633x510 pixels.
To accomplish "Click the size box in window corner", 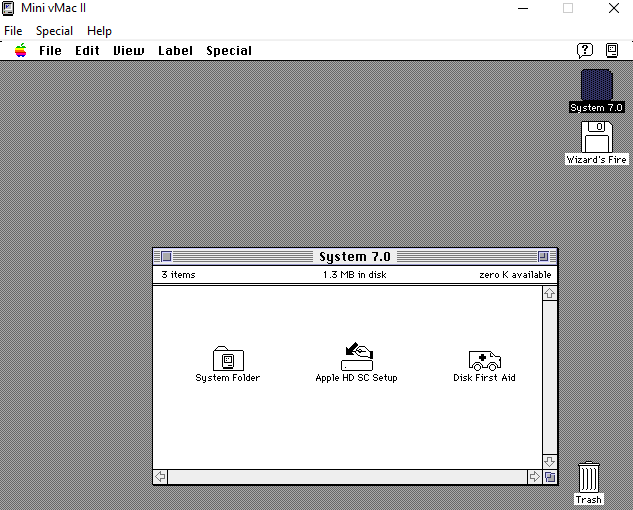I will point(550,477).
